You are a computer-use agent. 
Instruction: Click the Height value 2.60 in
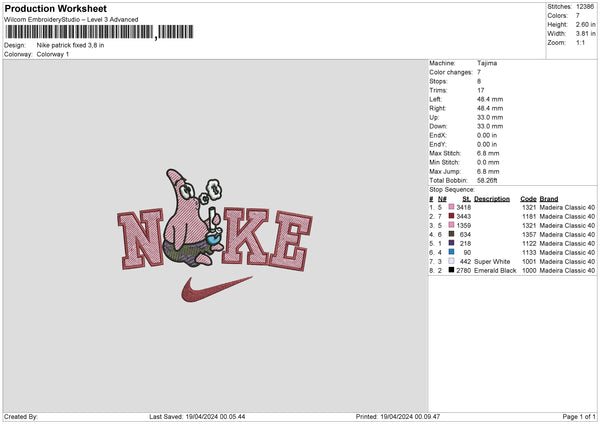coord(585,24)
